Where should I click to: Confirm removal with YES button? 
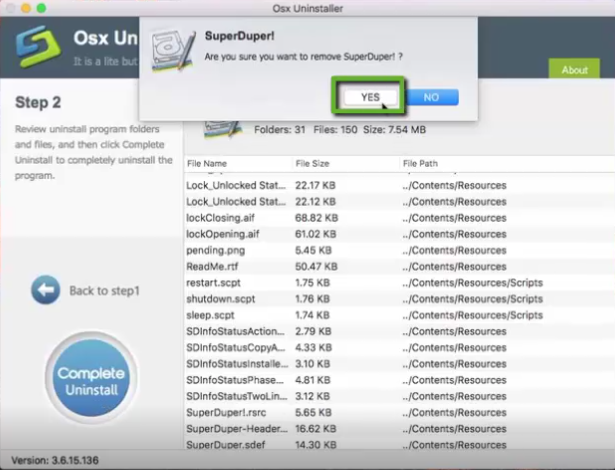click(370, 97)
